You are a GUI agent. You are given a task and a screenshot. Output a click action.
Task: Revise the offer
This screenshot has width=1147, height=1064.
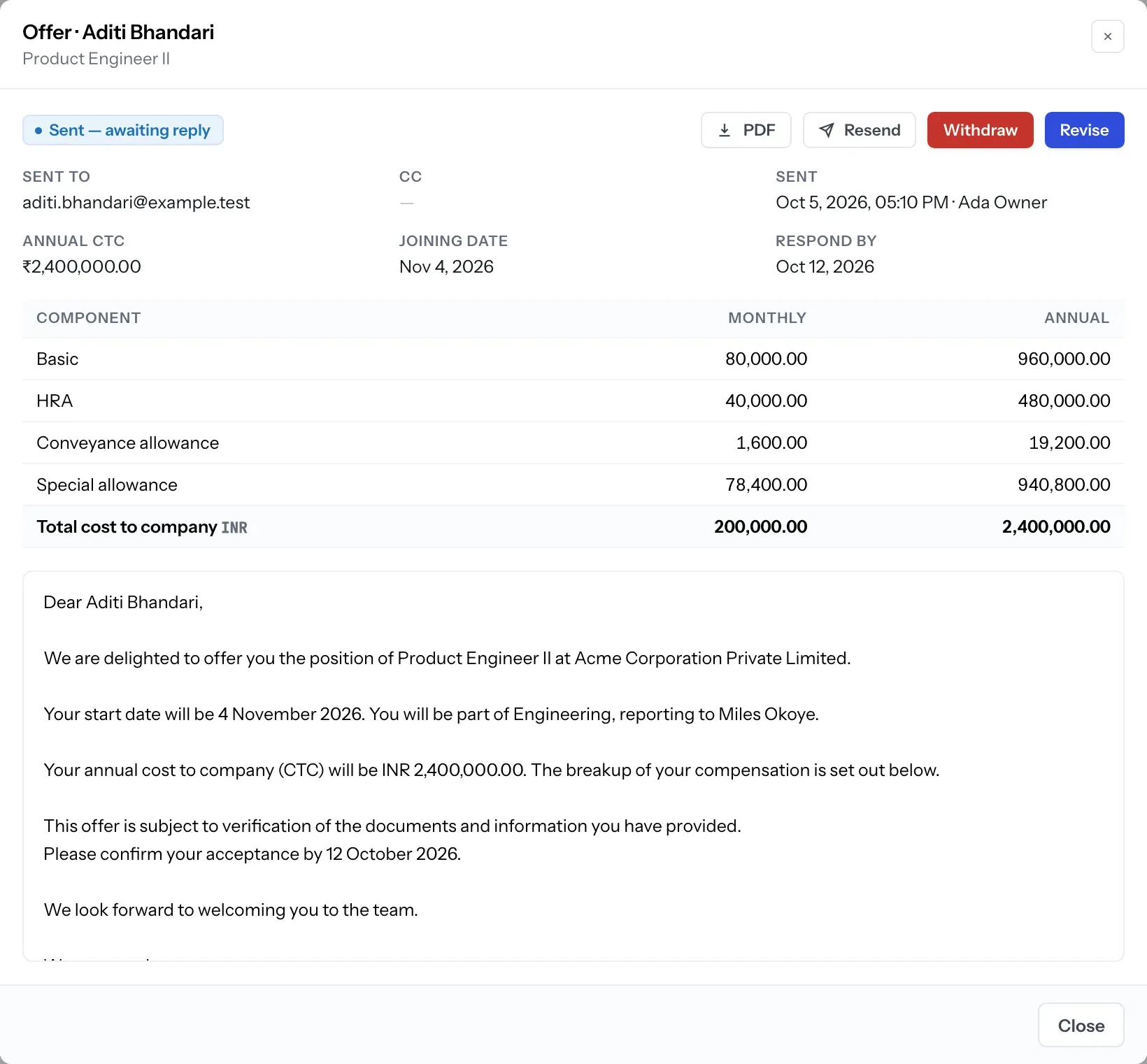[x=1085, y=130]
